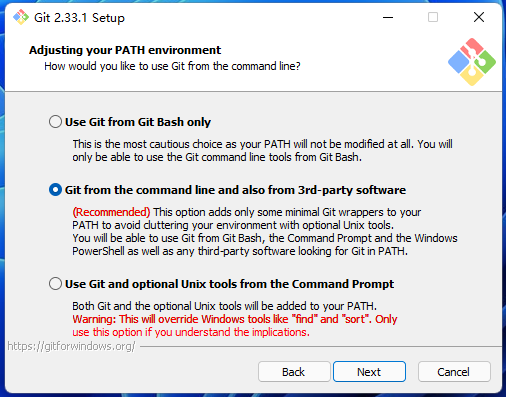
Task: Click the red warning about overriding Windows tools
Action: (x=235, y=325)
